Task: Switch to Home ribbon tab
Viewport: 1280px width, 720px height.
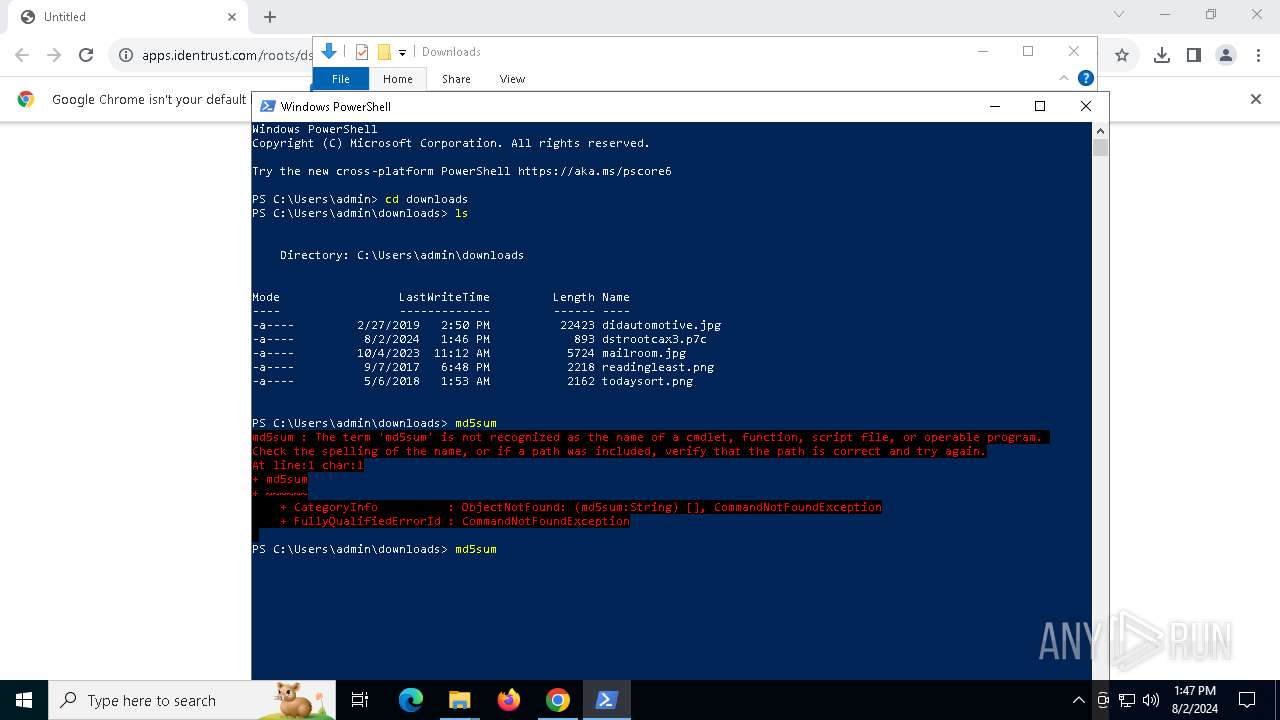Action: (397, 79)
